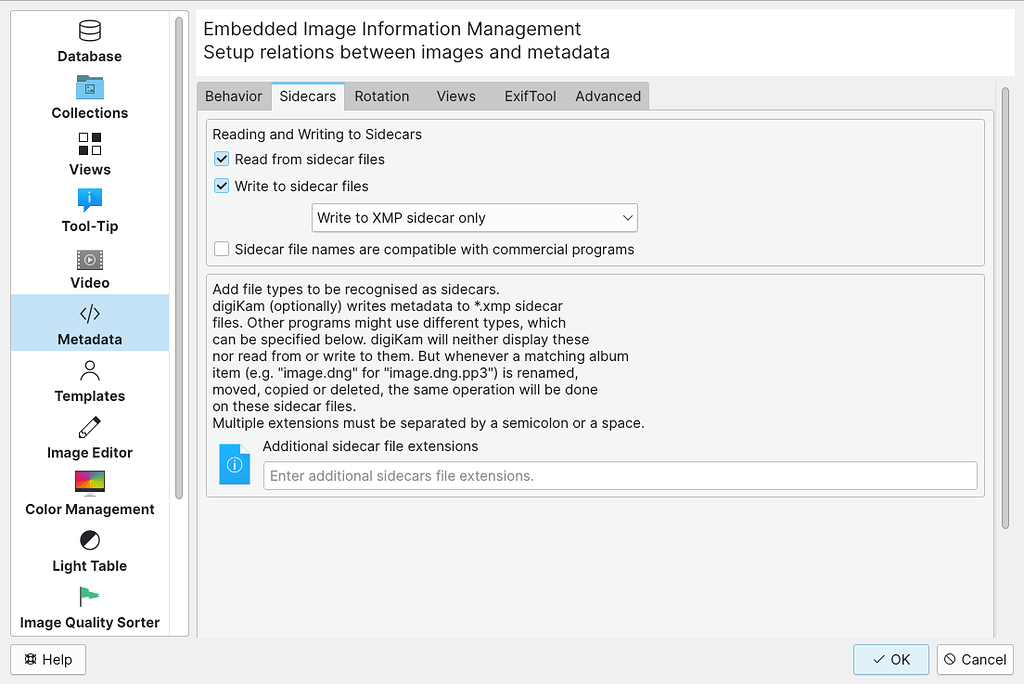Select the Image Editor pencil icon
The width and height of the screenshot is (1024, 684).
point(89,427)
